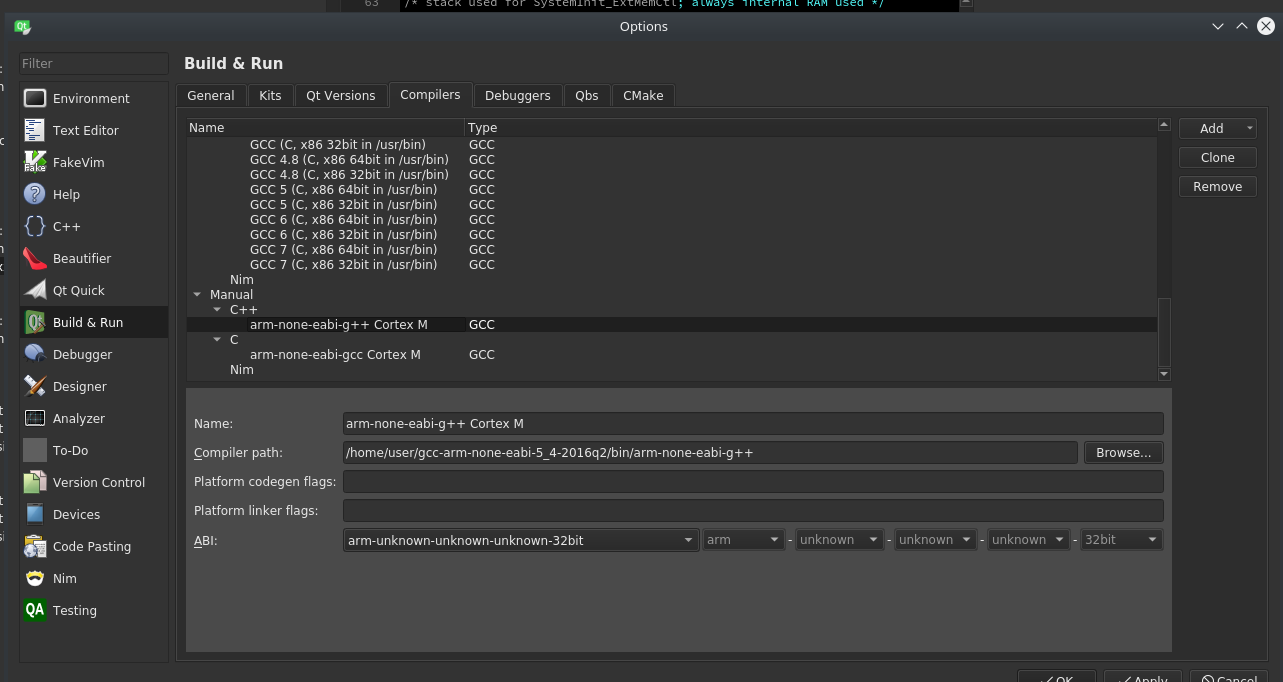Select the arm-none-eabi-gcc Cortex M compiler row
This screenshot has width=1283, height=682.
pos(672,355)
